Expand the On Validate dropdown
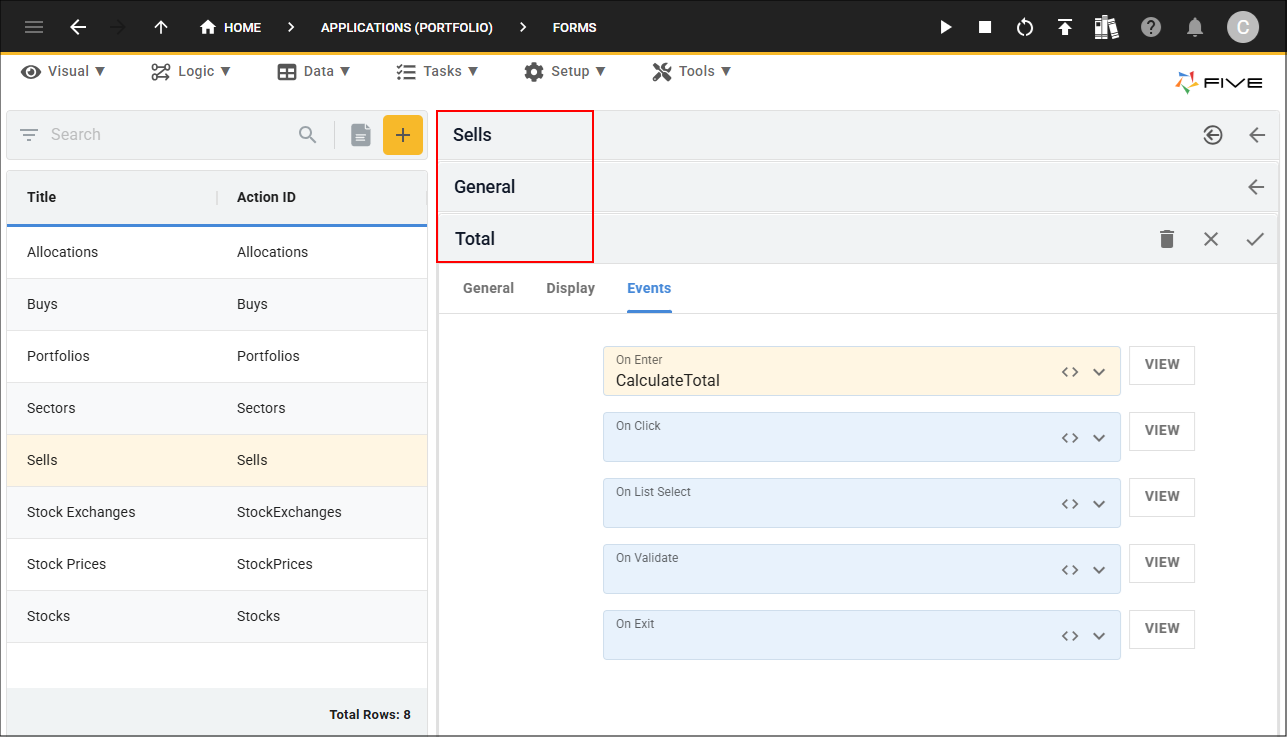This screenshot has height=737, width=1287. pyautogui.click(x=1099, y=570)
